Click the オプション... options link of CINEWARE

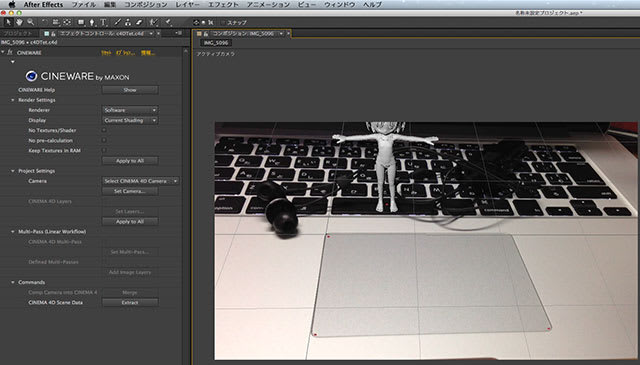tap(125, 53)
